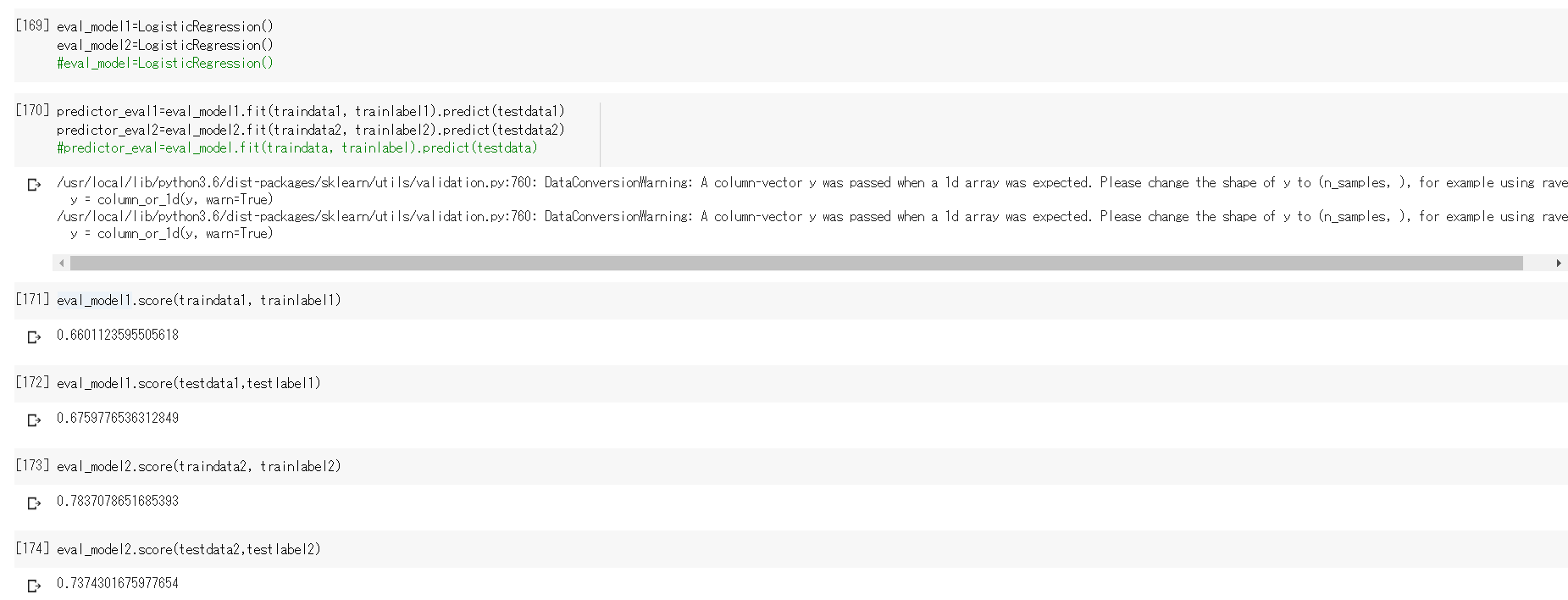
Task: Click run indicator [172] for testdata1 score
Action: pos(32,382)
